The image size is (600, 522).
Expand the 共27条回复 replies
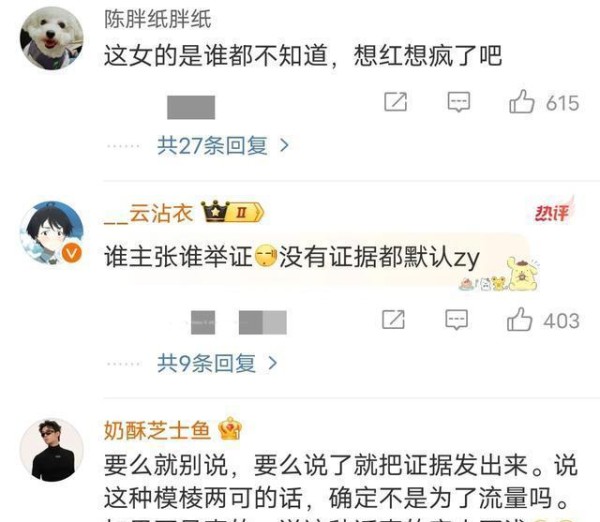[212, 145]
